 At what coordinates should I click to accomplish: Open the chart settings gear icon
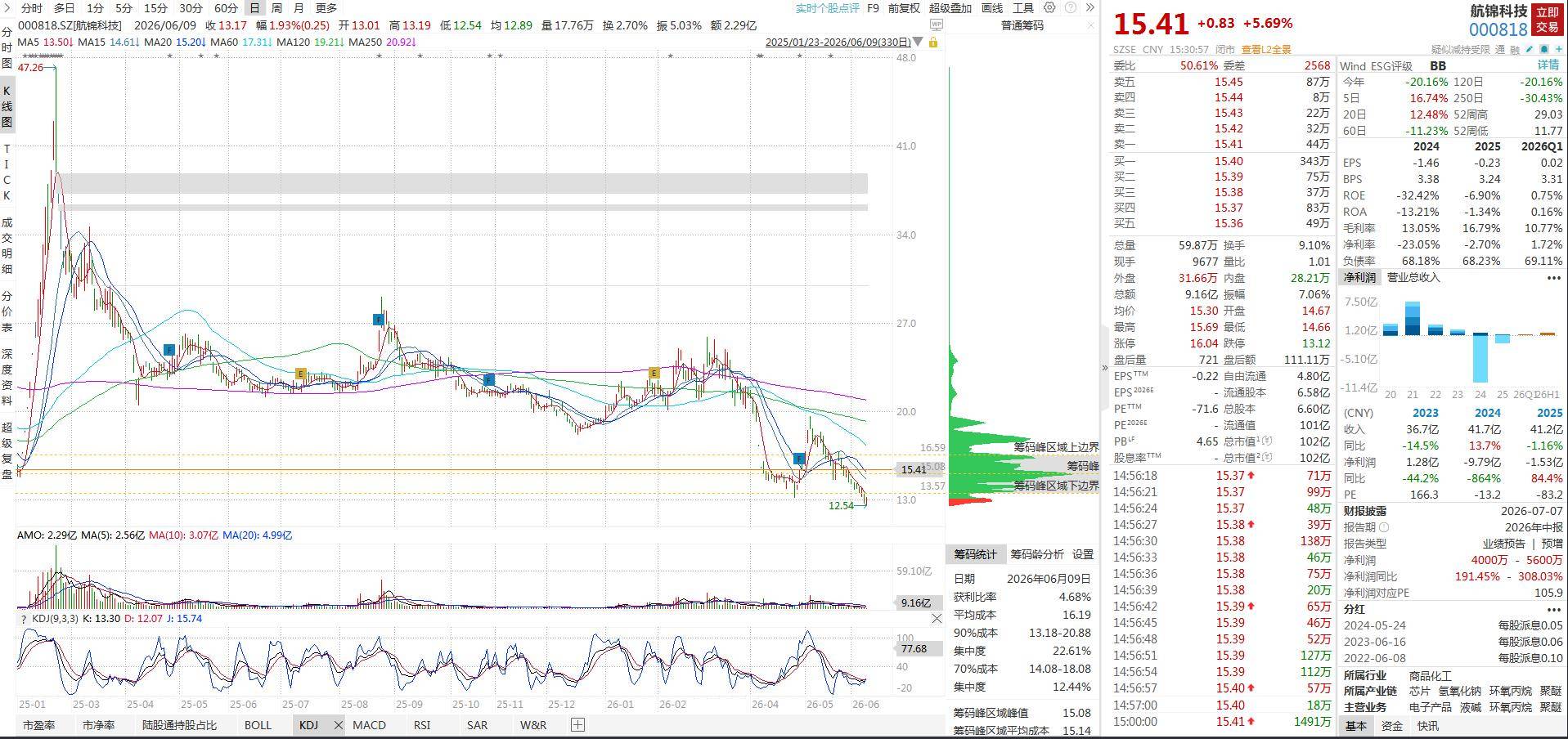pyautogui.click(x=1049, y=7)
